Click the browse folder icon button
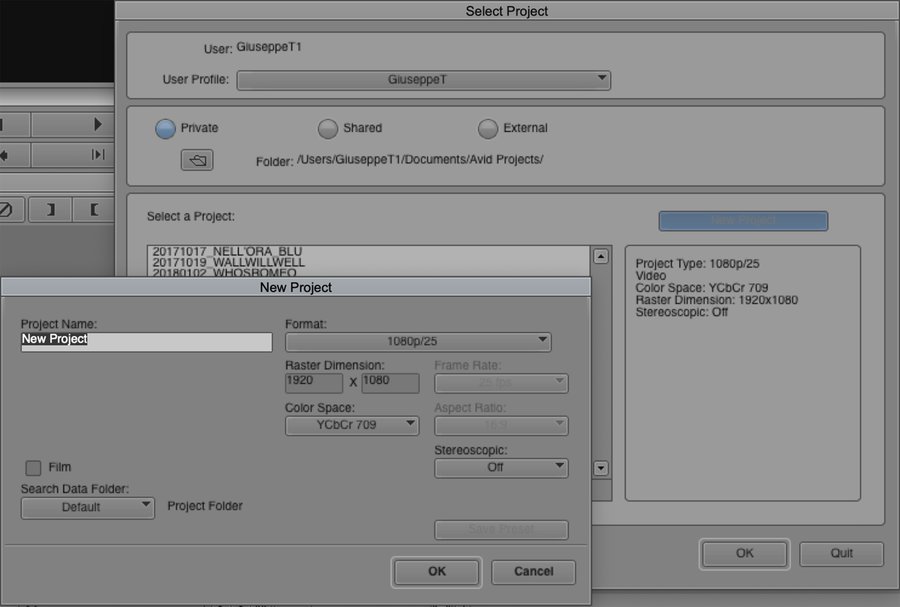 (197, 160)
